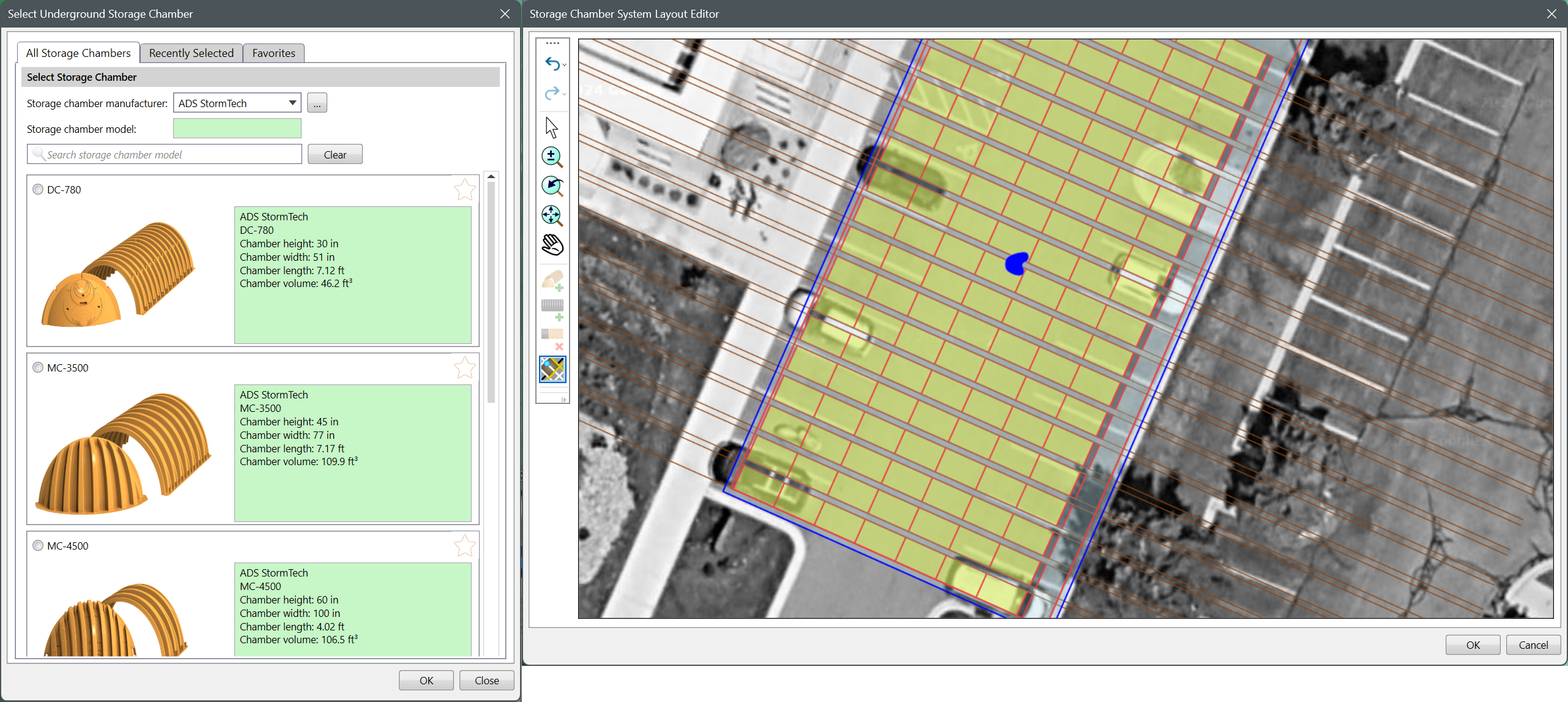Open the storage chamber manufacturer dropdown
This screenshot has width=1568, height=702.
click(x=292, y=103)
